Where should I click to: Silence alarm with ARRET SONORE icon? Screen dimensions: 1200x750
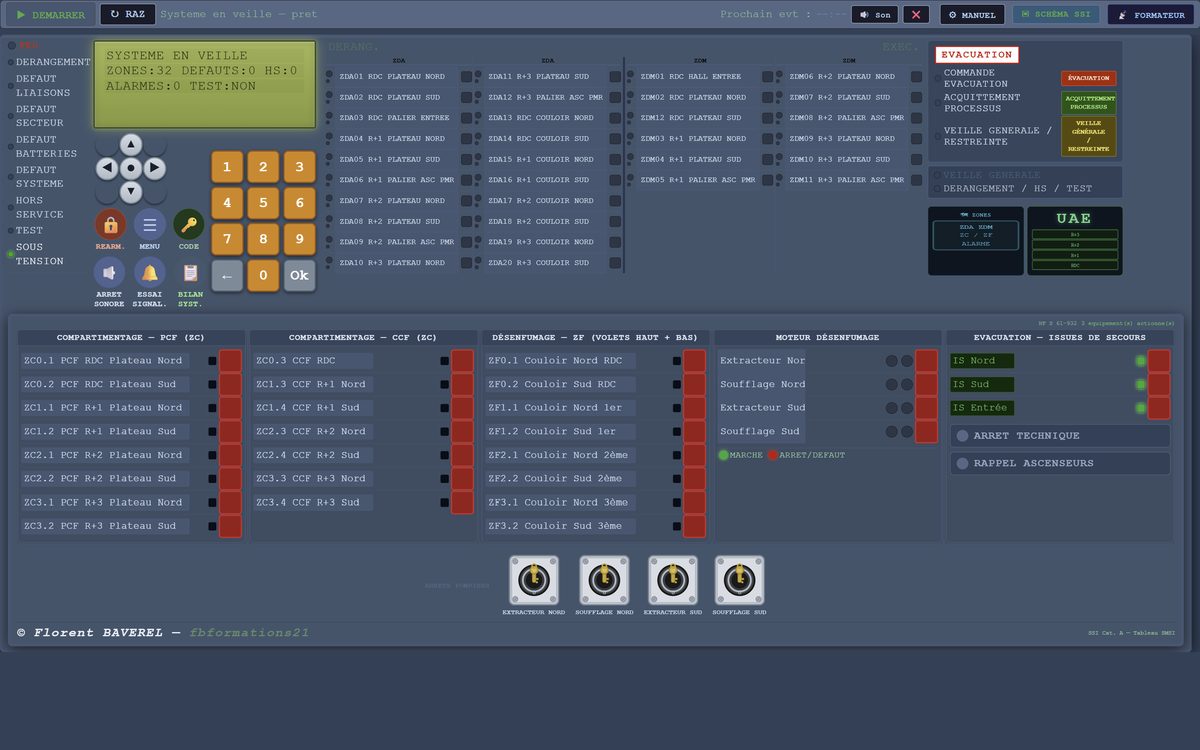point(110,272)
